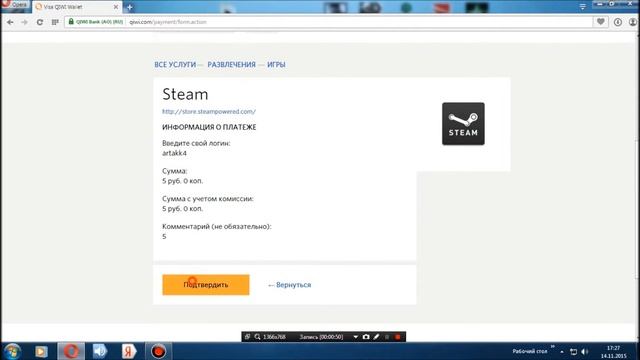640x360 pixels.
Task: Open the volume tray icon
Action: [x=585, y=351]
